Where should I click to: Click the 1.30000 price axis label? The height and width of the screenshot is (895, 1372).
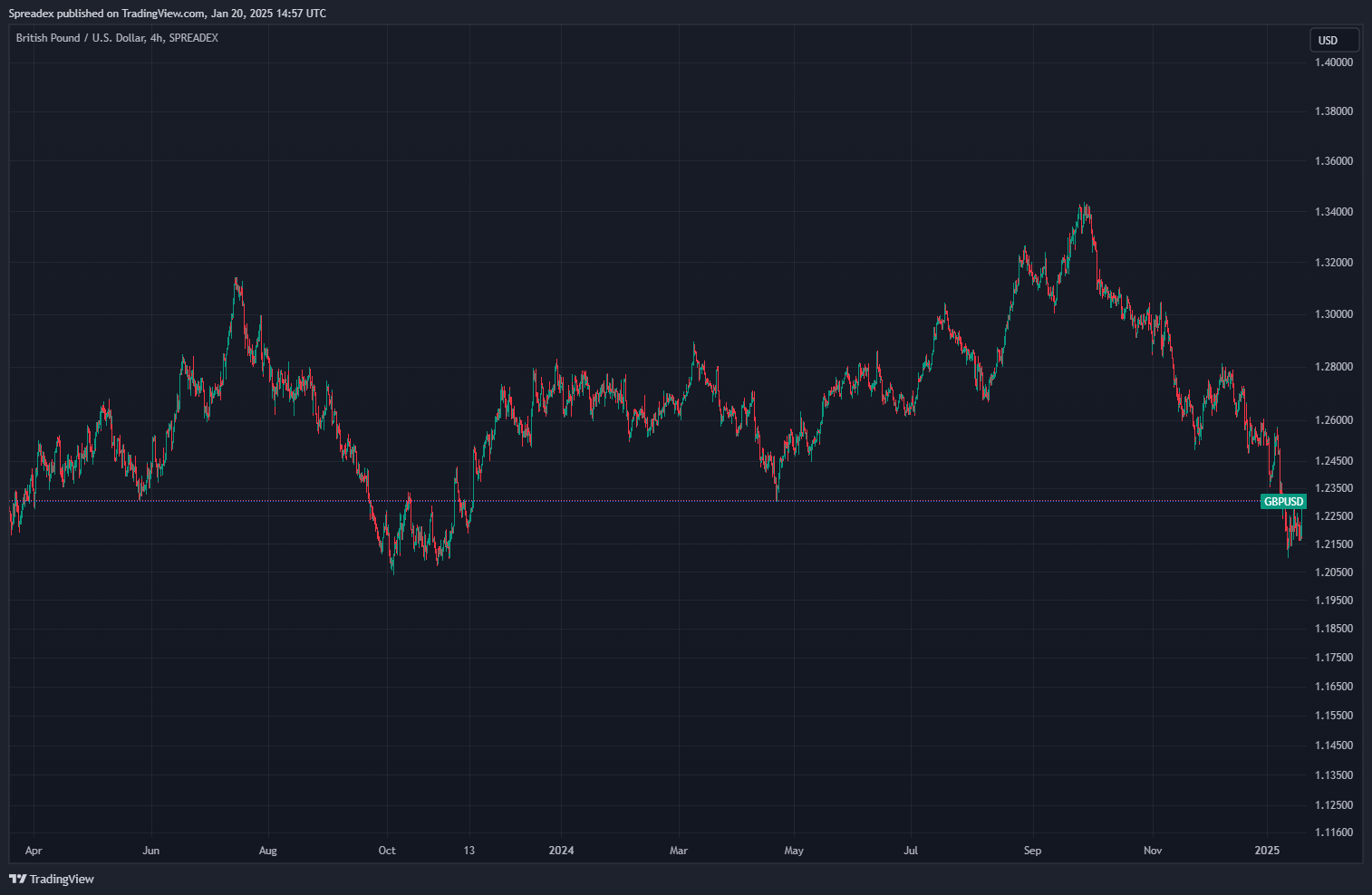[x=1334, y=314]
